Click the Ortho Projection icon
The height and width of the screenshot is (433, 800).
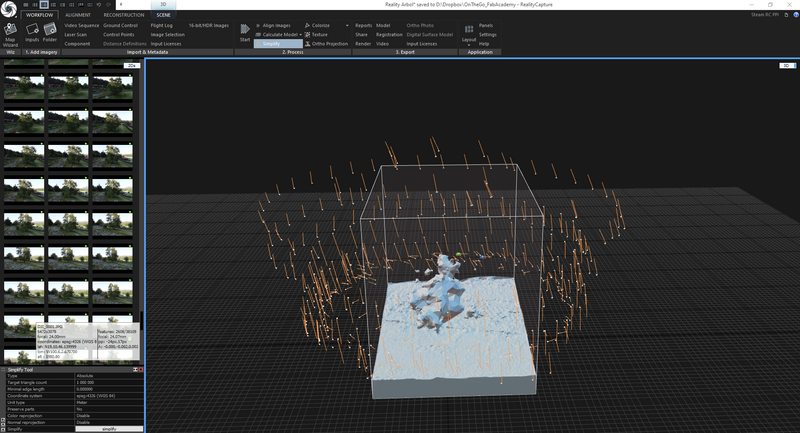tap(307, 44)
